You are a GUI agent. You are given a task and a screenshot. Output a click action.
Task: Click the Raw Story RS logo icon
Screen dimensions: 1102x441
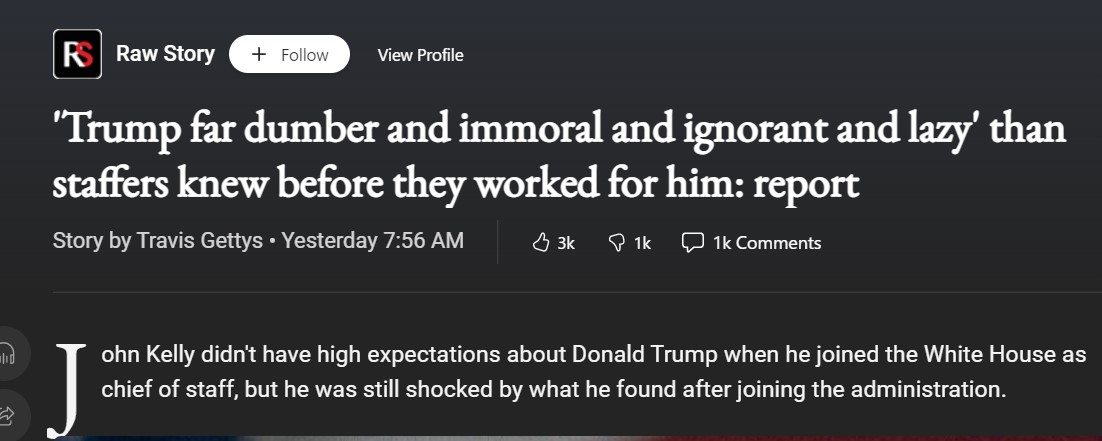point(77,54)
